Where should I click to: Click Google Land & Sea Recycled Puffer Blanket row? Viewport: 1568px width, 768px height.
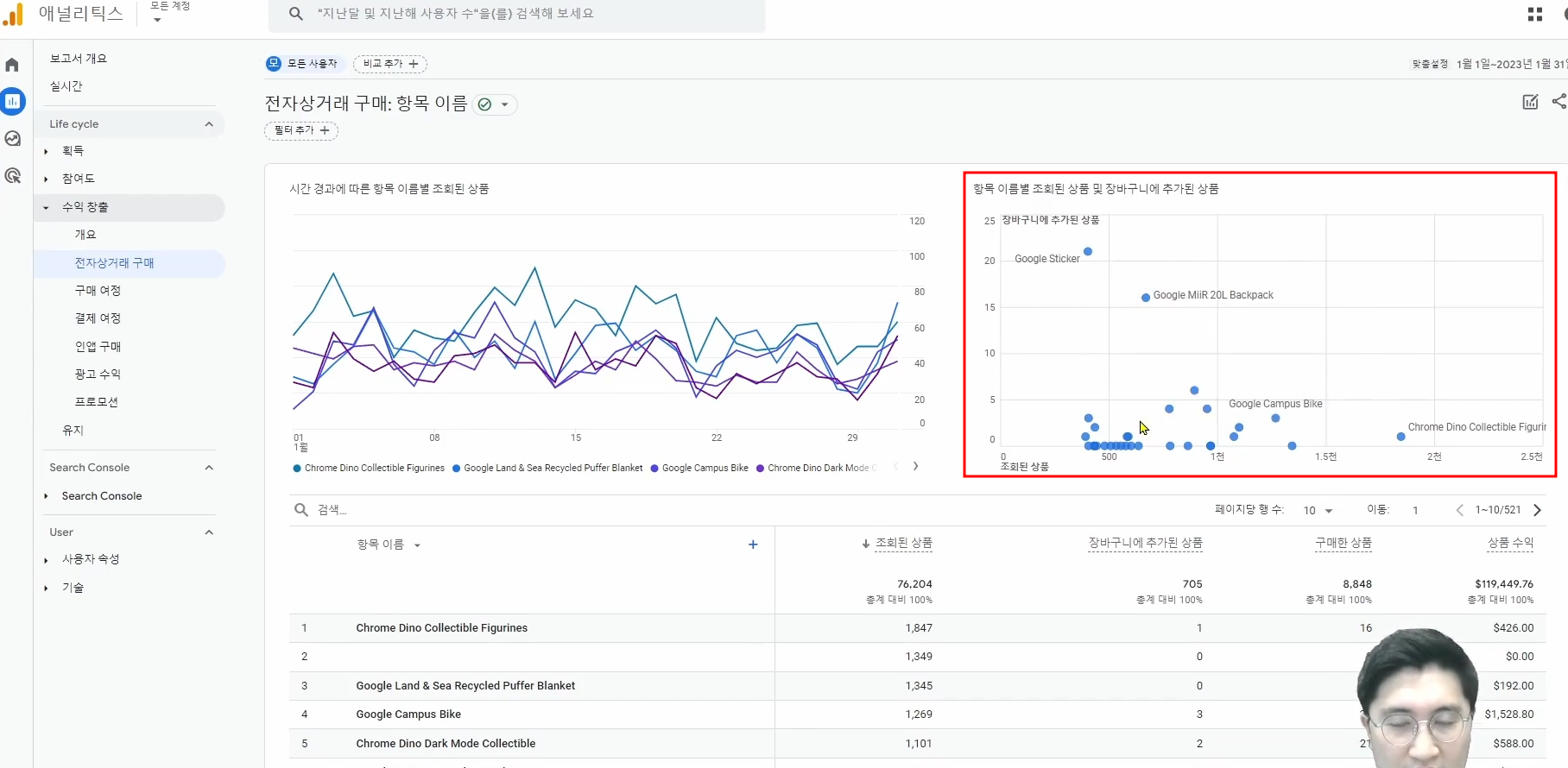pos(917,686)
